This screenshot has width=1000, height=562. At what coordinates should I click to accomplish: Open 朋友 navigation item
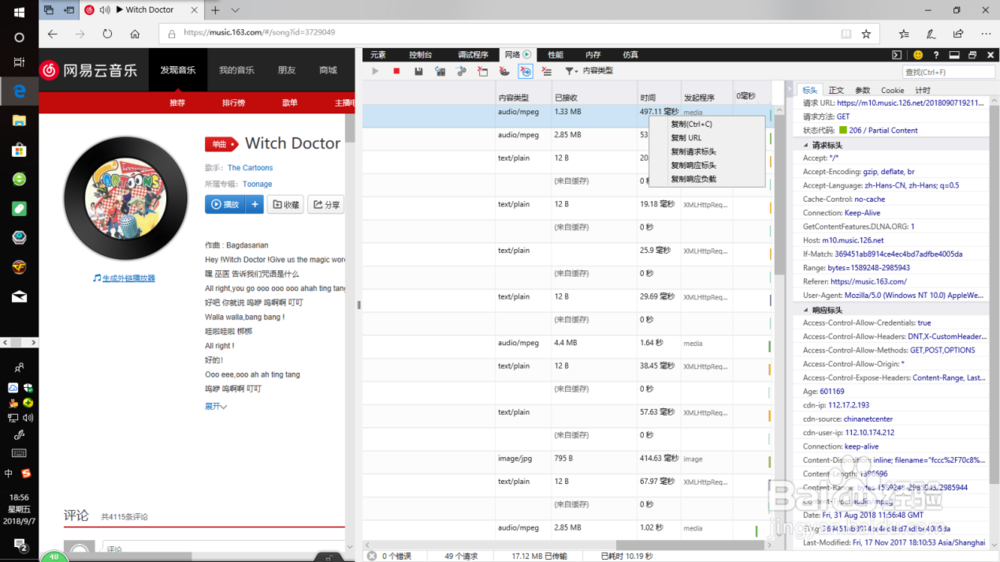[x=287, y=70]
